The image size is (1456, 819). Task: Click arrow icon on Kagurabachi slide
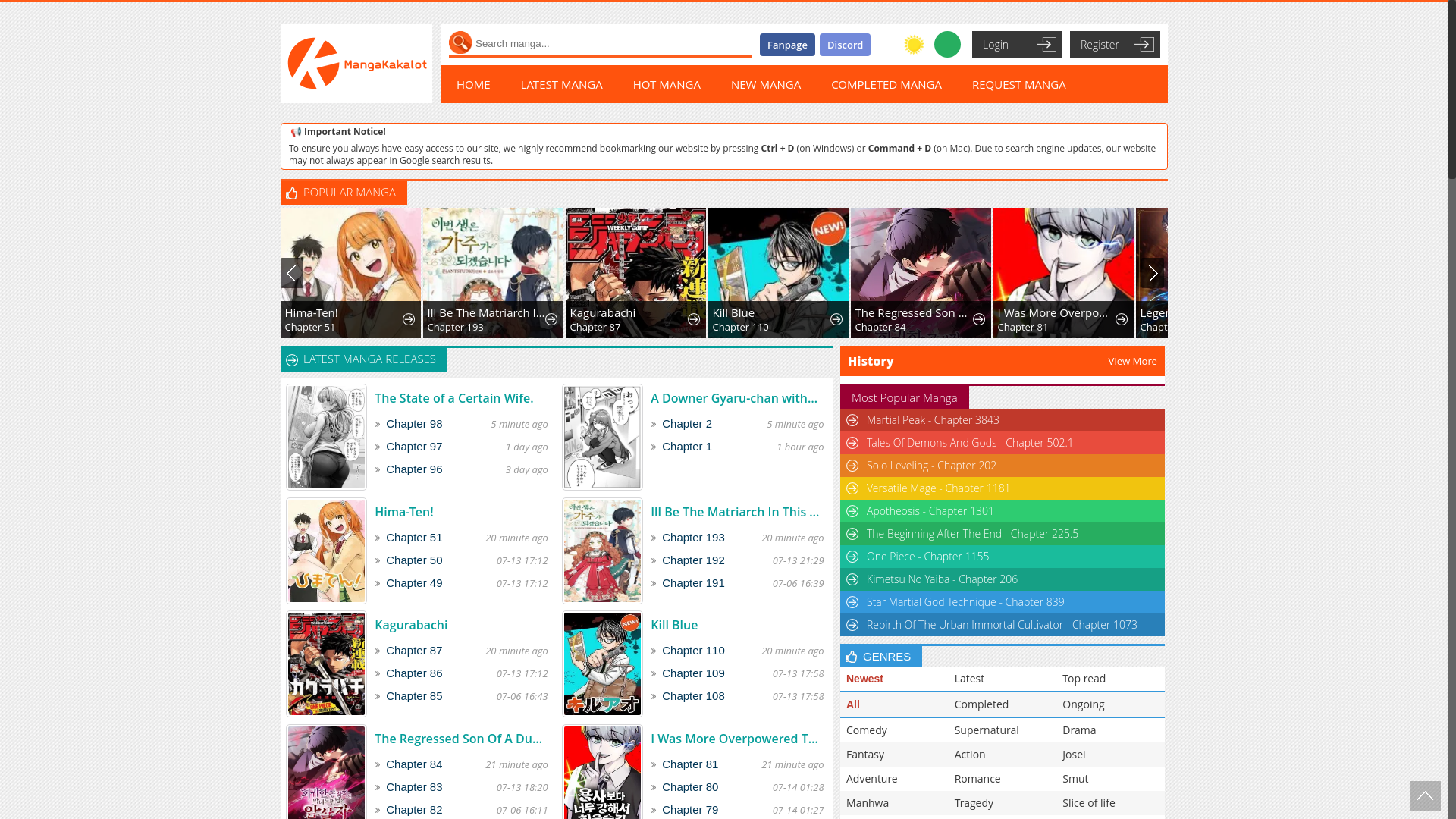click(694, 320)
